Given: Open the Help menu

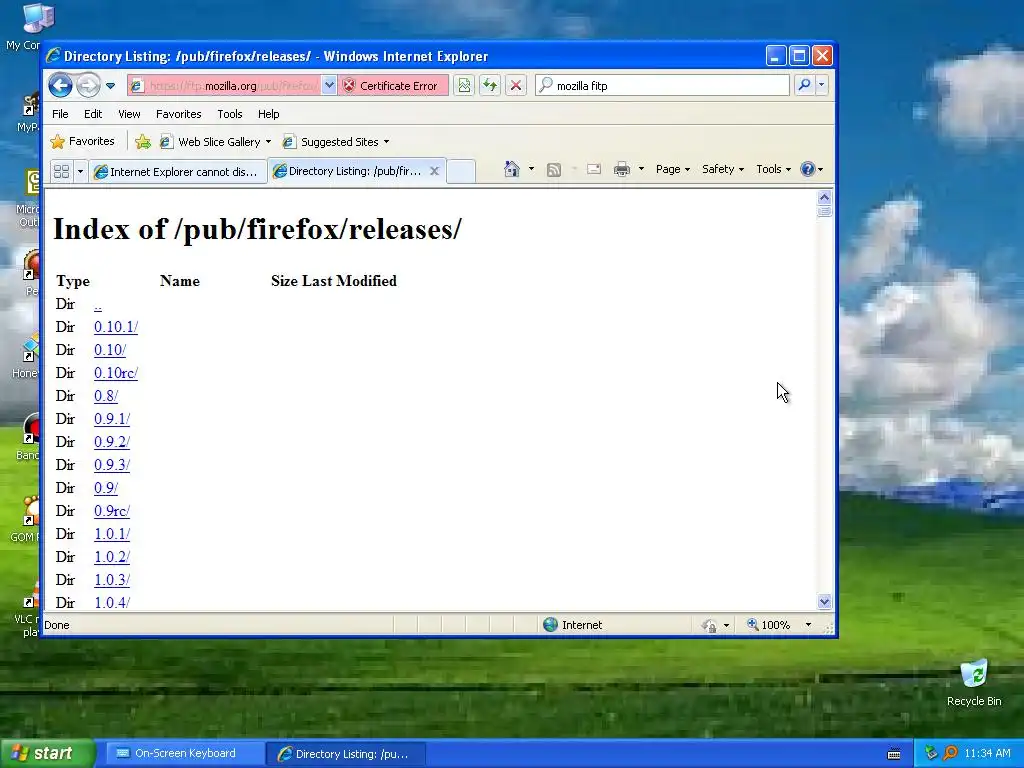Looking at the screenshot, I should pos(268,114).
